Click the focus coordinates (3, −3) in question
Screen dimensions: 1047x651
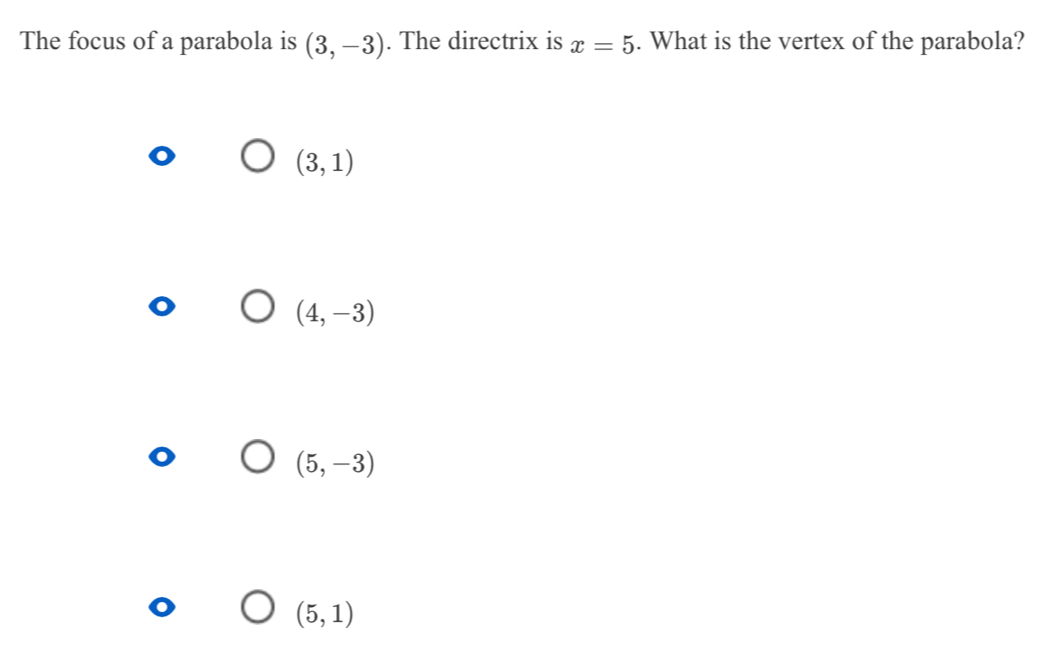point(345,44)
